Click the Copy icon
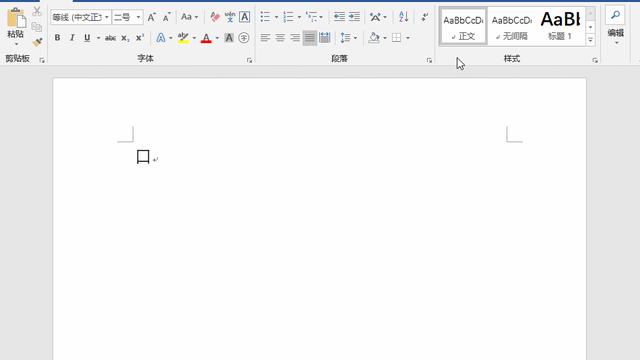The image size is (640, 360). [37, 27]
